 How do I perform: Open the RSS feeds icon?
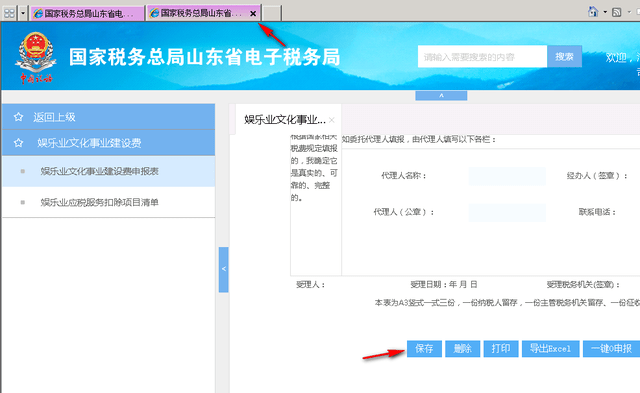click(x=617, y=12)
